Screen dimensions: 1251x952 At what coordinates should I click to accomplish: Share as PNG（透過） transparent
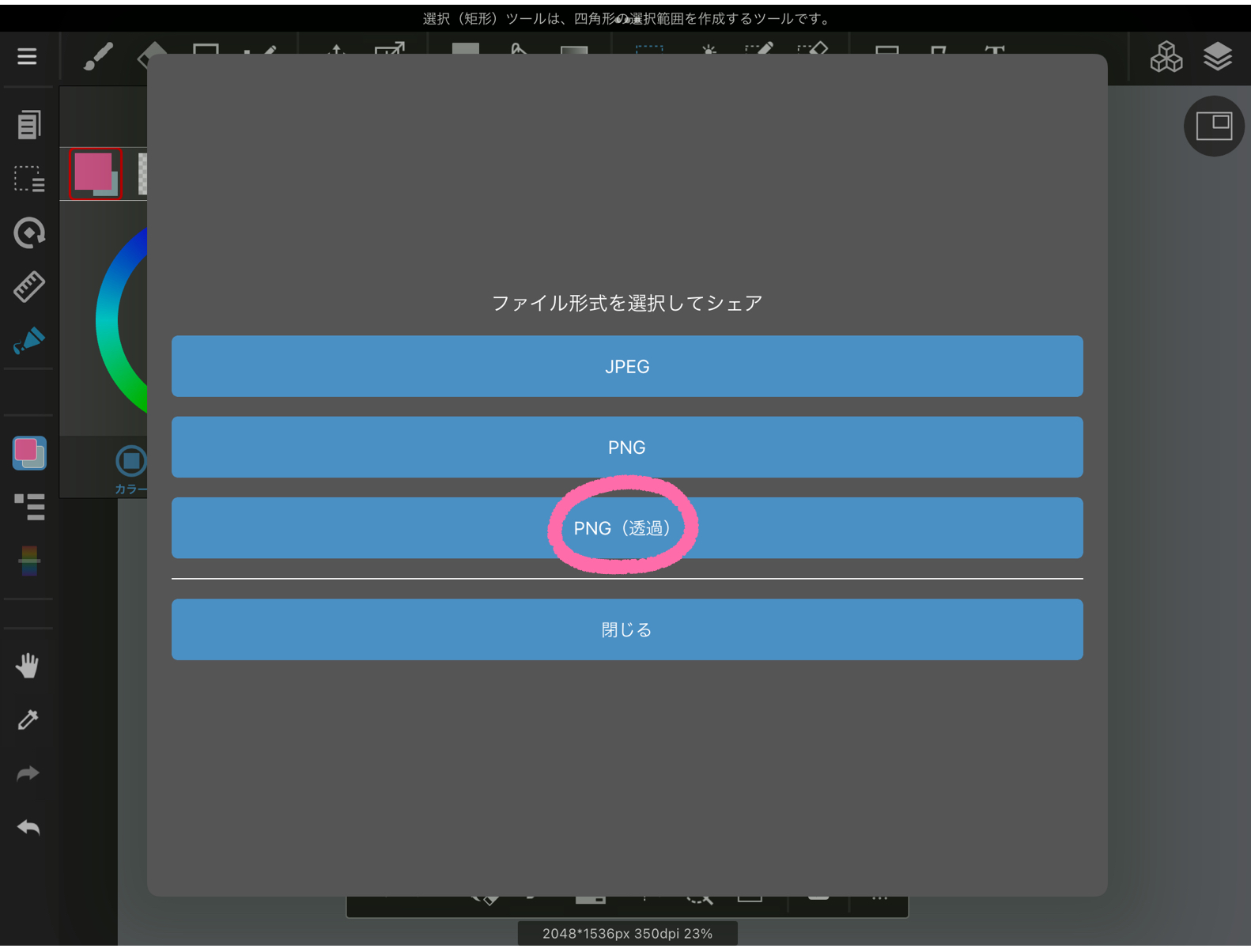[x=627, y=527]
